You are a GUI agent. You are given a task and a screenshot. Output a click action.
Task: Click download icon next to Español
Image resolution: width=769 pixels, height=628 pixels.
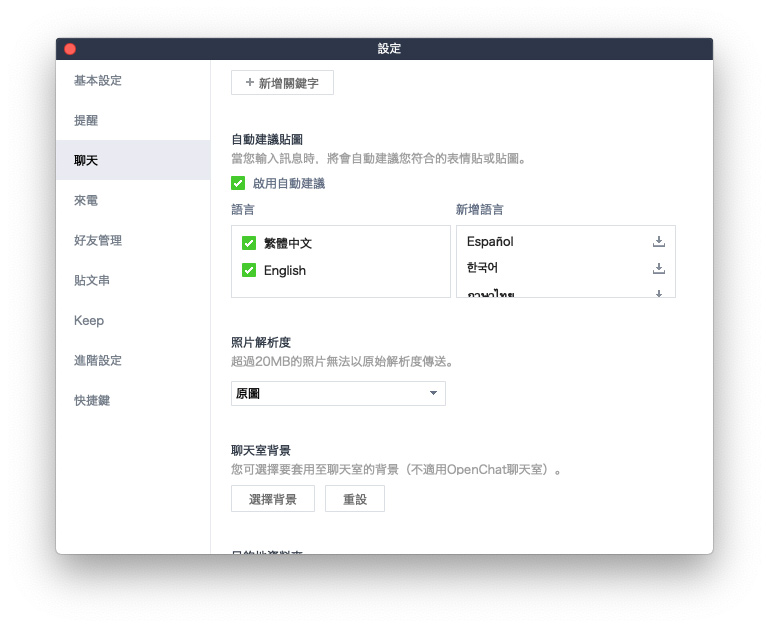pyautogui.click(x=658, y=242)
